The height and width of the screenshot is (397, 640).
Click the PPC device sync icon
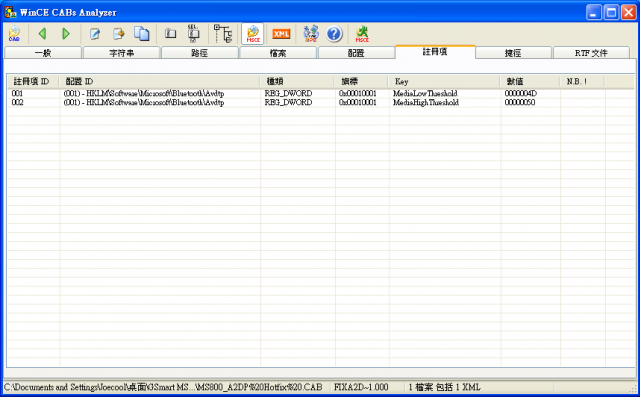[x=311, y=33]
